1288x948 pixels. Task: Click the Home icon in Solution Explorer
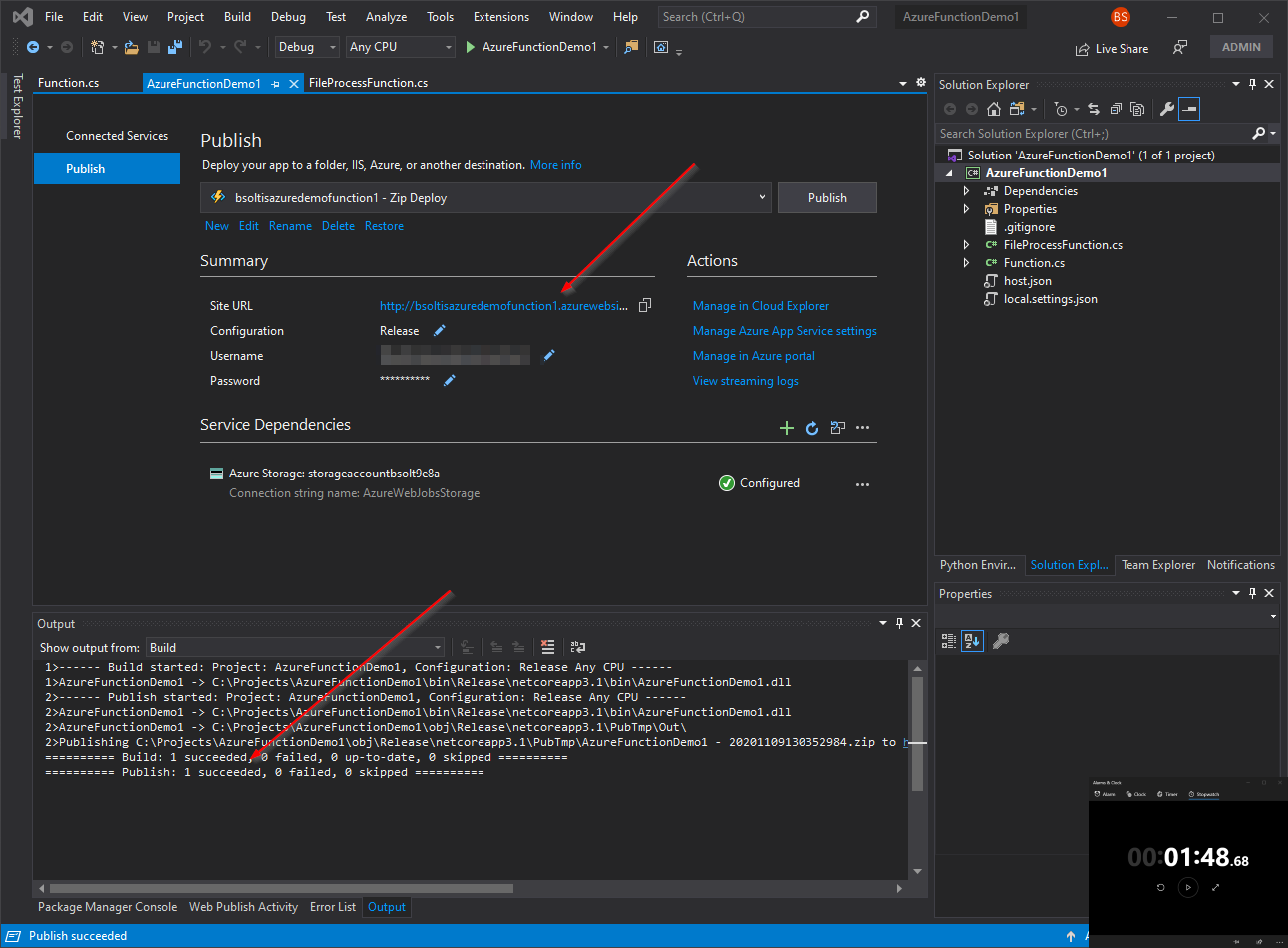(x=993, y=109)
